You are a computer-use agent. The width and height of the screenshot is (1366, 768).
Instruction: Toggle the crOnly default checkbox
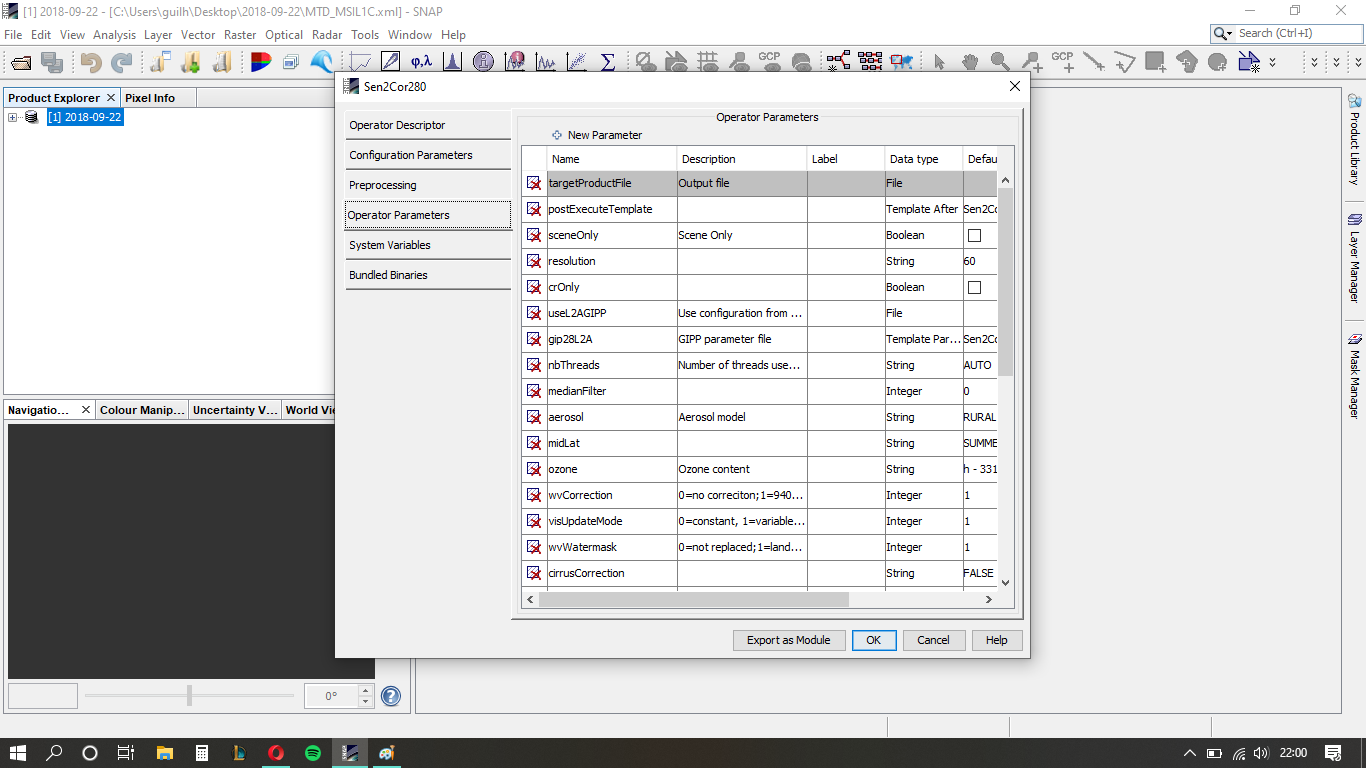[x=975, y=288]
